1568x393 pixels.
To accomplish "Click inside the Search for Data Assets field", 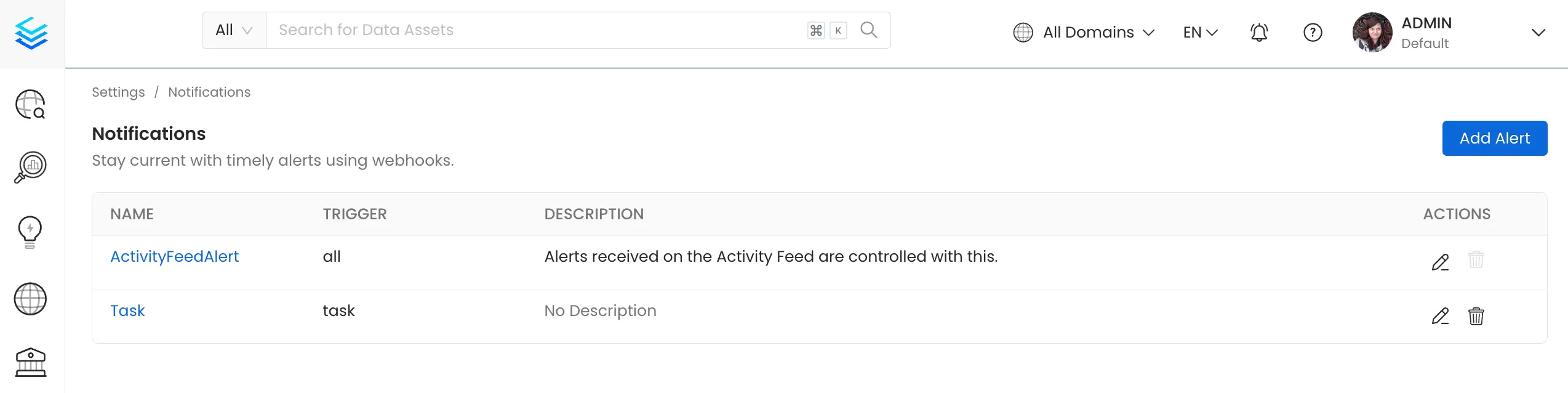I will point(431,30).
